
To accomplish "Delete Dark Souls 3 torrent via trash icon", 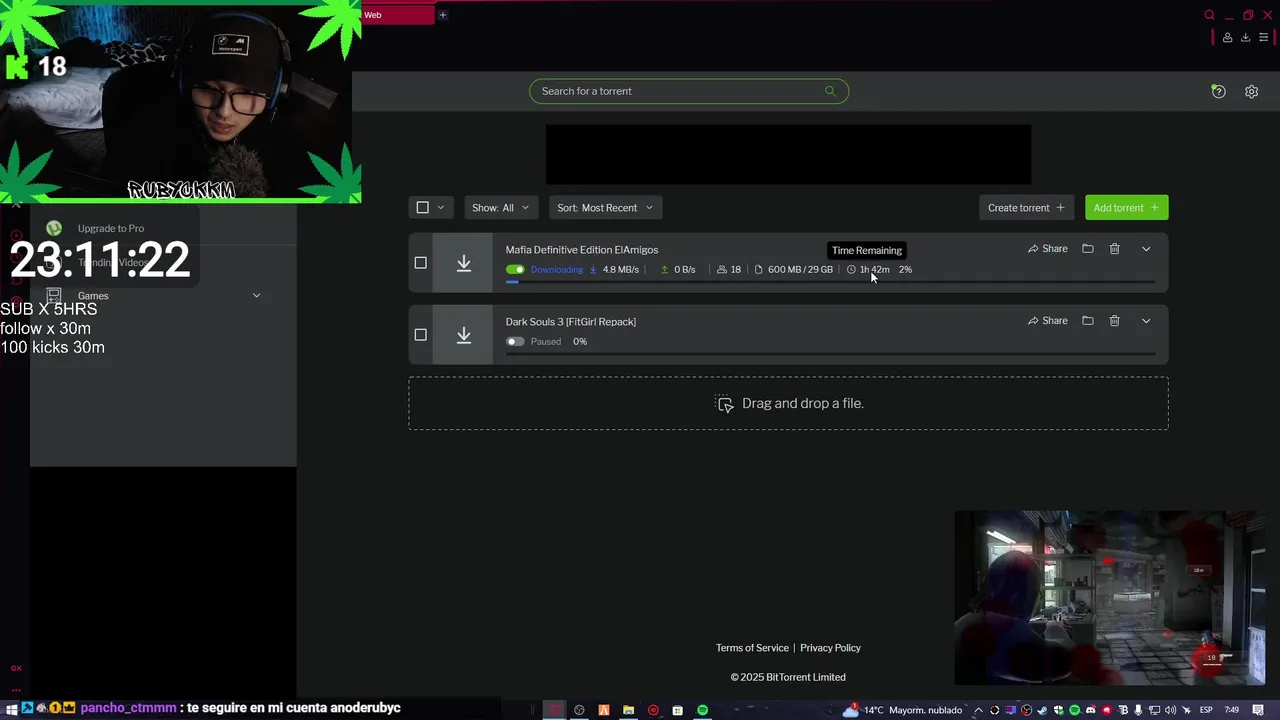I will click(x=1114, y=321).
